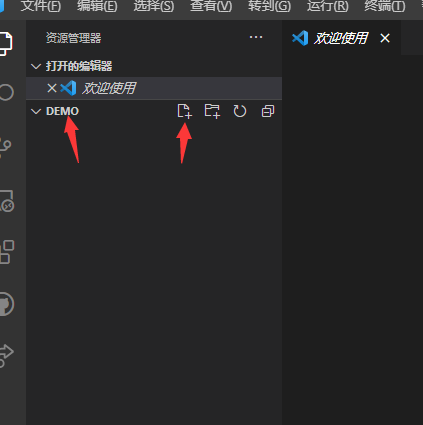Refresh the explorer with the refresh icon

pos(240,111)
